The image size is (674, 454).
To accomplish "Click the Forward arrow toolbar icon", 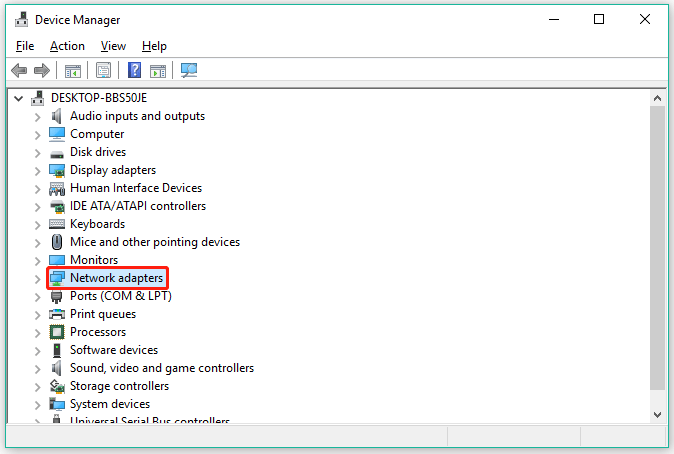I will pyautogui.click(x=42, y=70).
